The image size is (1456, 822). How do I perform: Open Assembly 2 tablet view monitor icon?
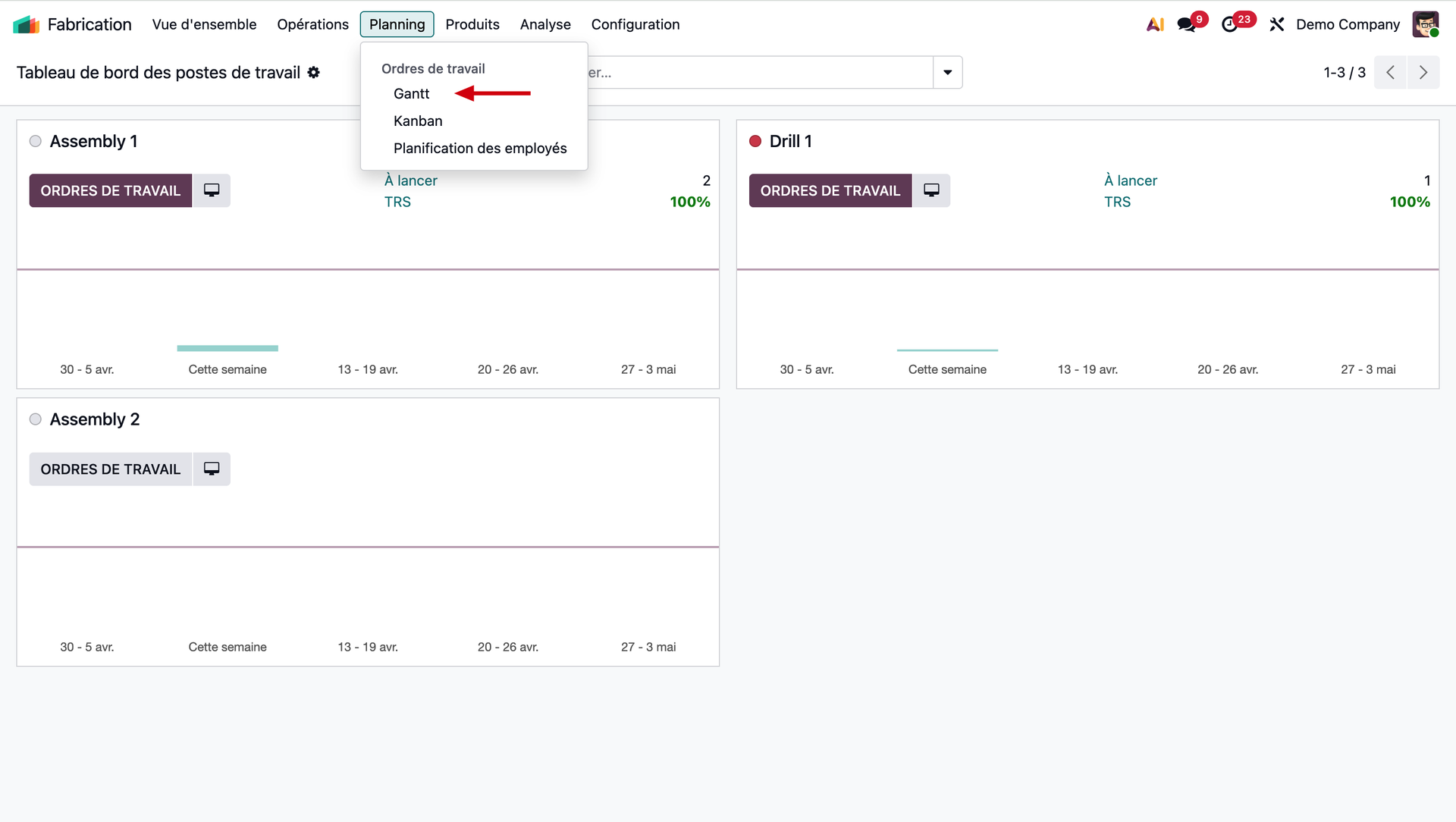pyautogui.click(x=212, y=469)
